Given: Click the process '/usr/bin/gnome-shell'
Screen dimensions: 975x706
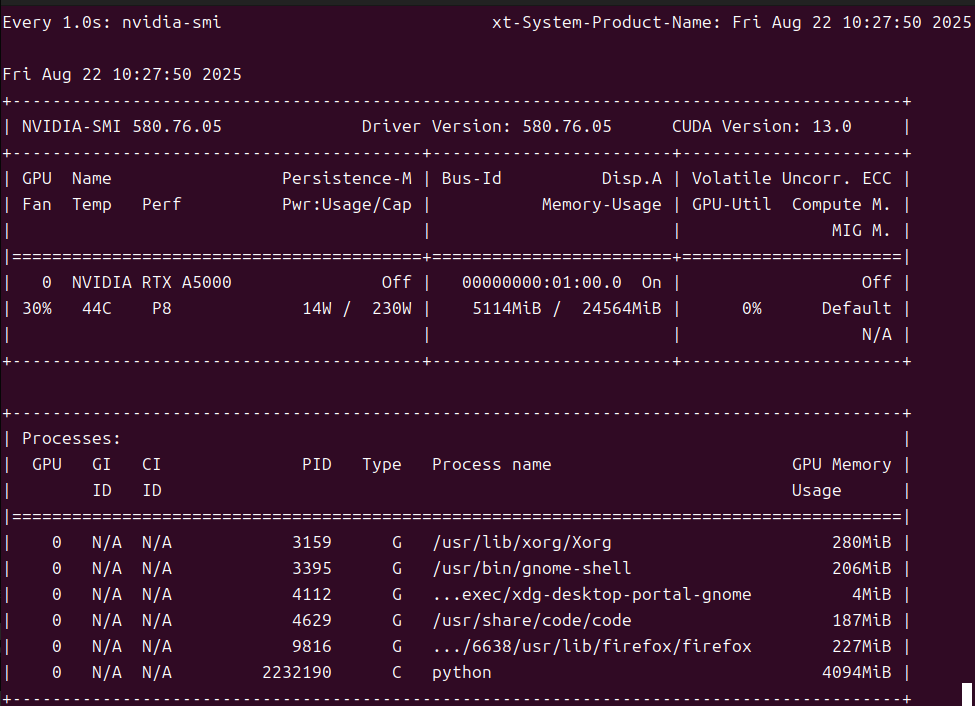Looking at the screenshot, I should (532, 569).
